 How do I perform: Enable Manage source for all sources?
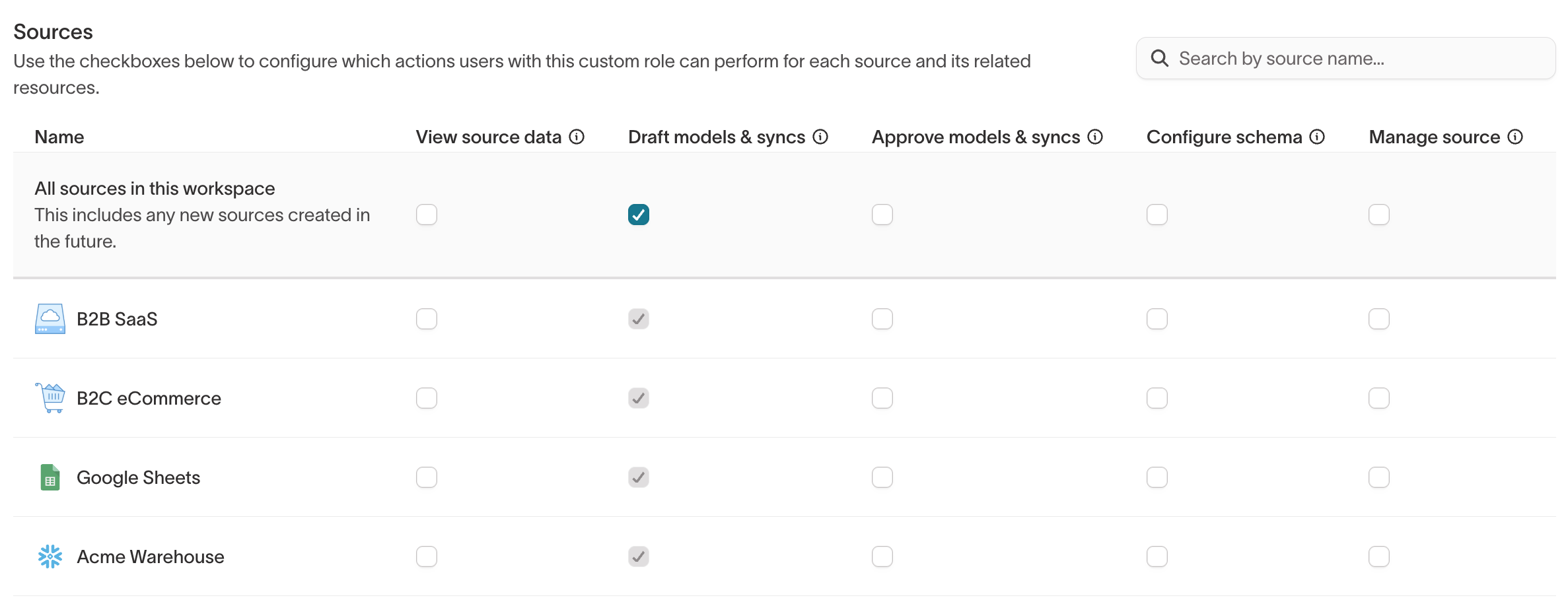[x=1379, y=215]
